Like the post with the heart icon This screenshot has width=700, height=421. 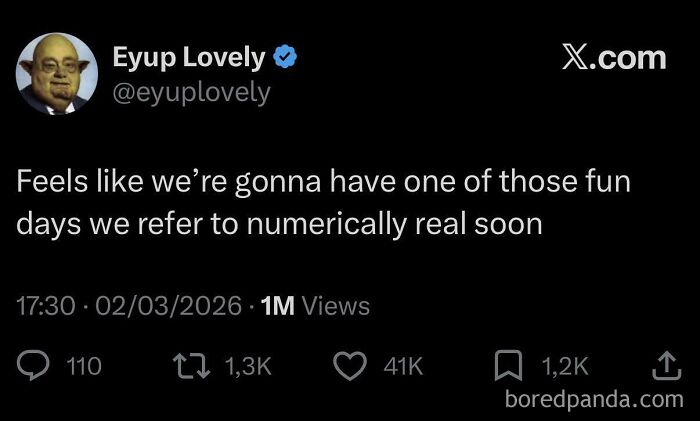click(x=350, y=366)
